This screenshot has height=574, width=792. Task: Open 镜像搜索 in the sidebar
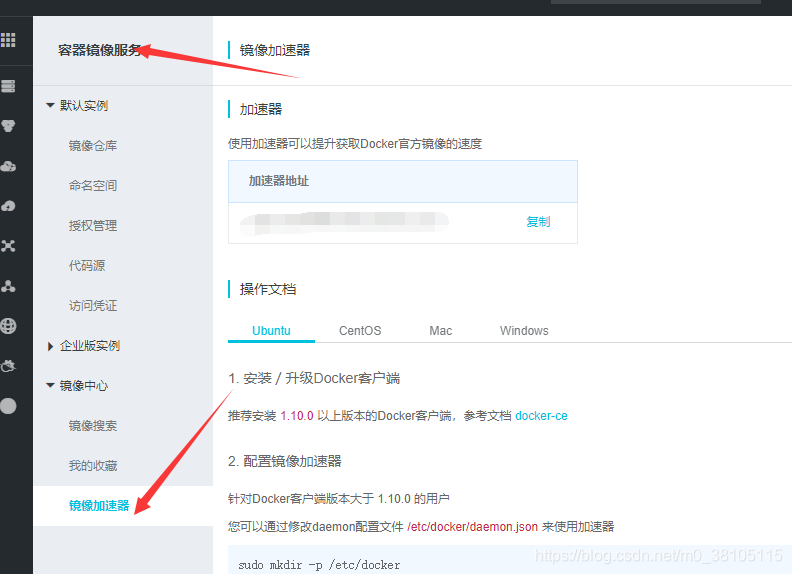coord(93,426)
